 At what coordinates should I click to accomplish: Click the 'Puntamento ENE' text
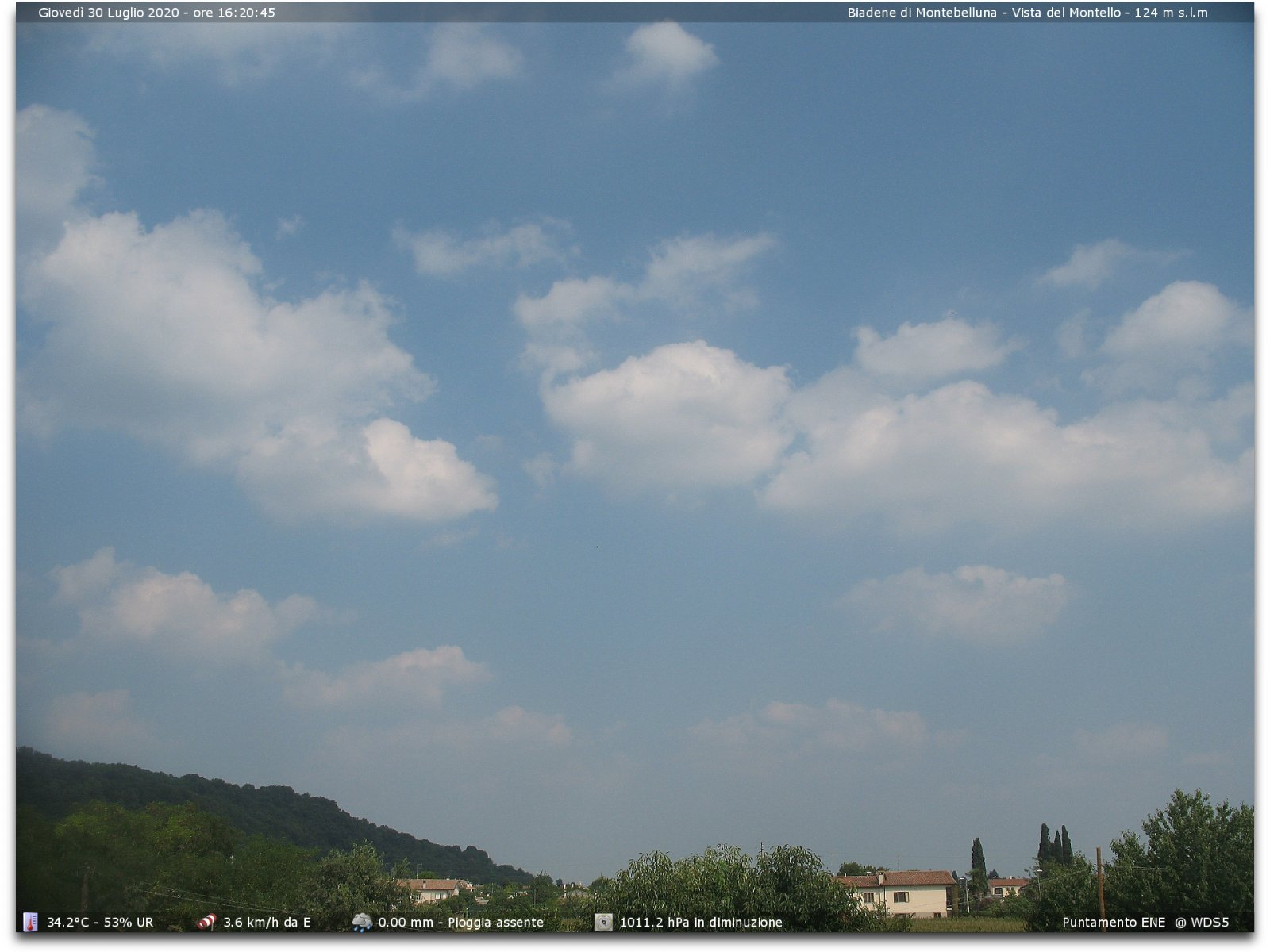pyautogui.click(x=1114, y=923)
